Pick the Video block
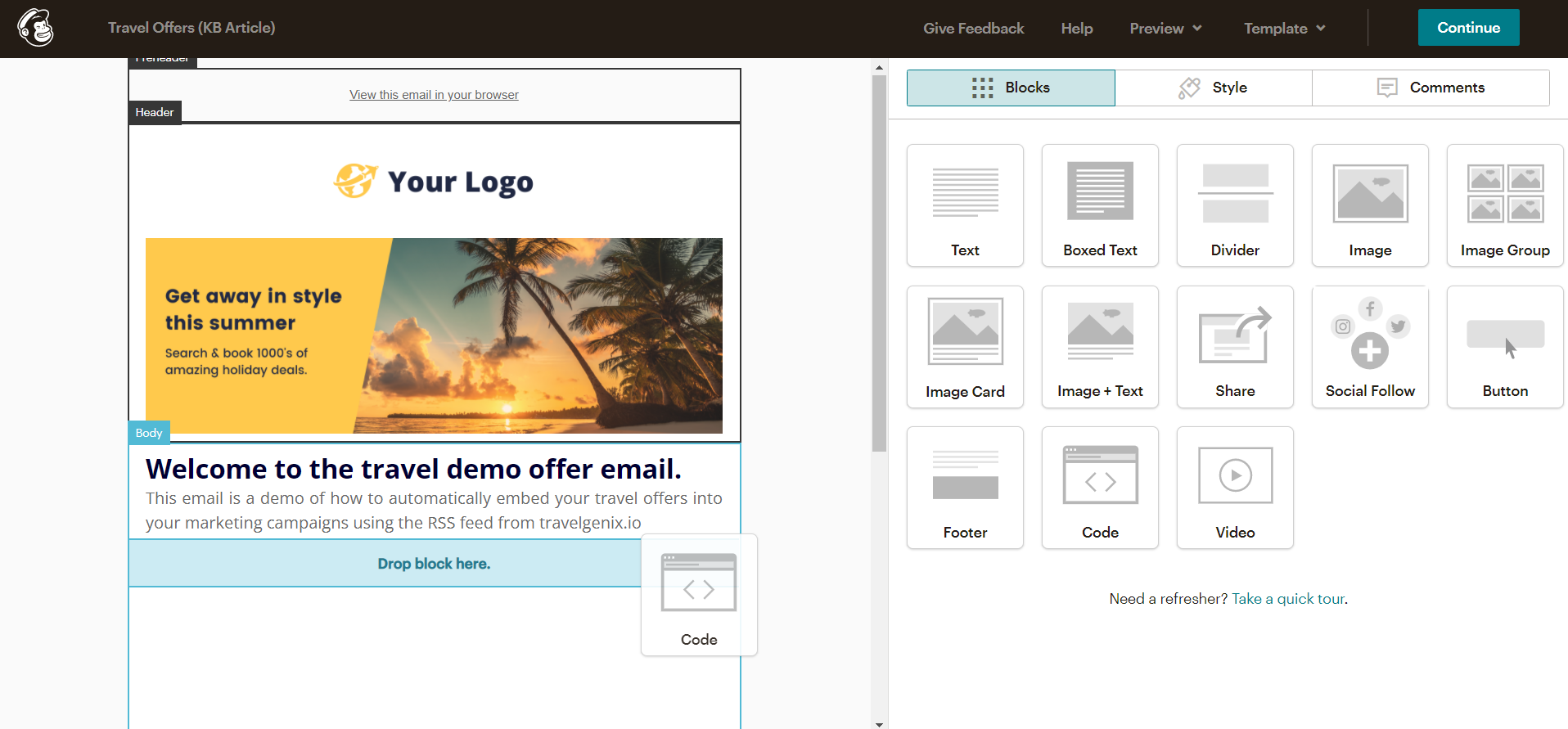This screenshot has height=729, width=1568. (x=1235, y=488)
